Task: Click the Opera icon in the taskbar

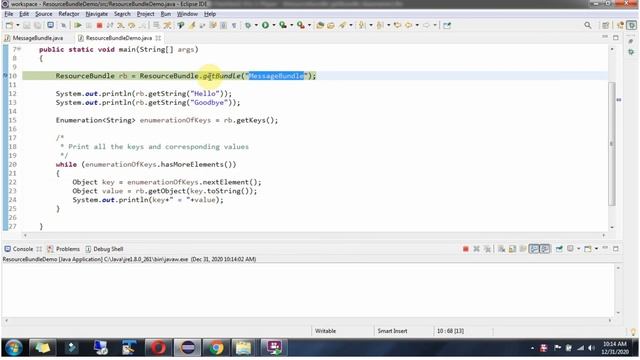Action: [158, 348]
